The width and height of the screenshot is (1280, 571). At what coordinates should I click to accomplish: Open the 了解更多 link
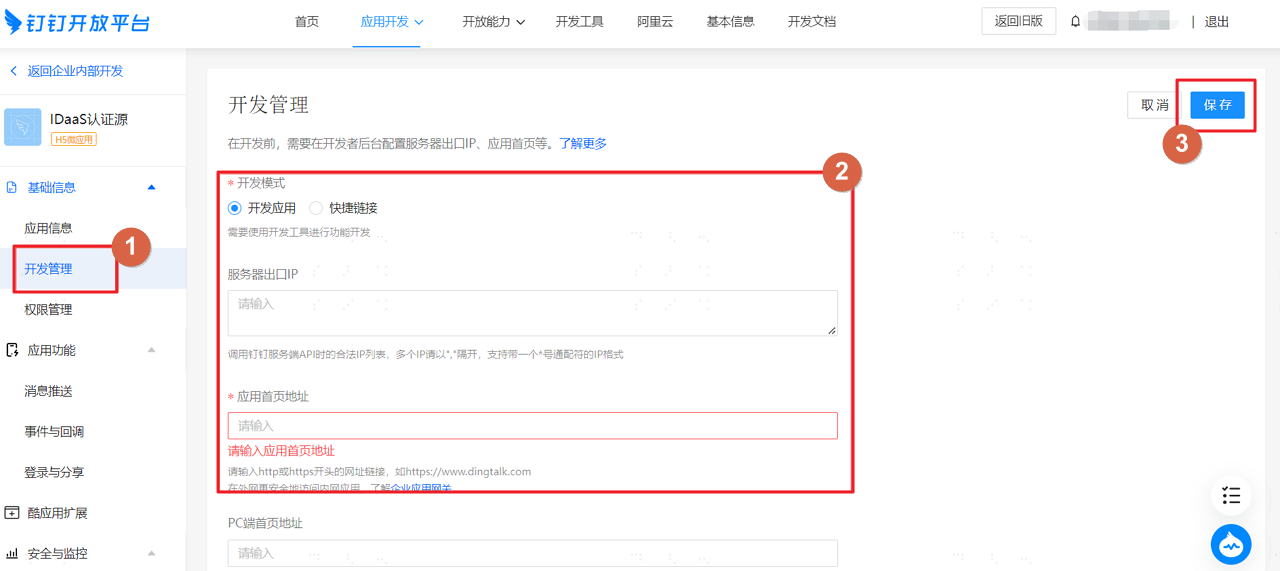tap(583, 144)
